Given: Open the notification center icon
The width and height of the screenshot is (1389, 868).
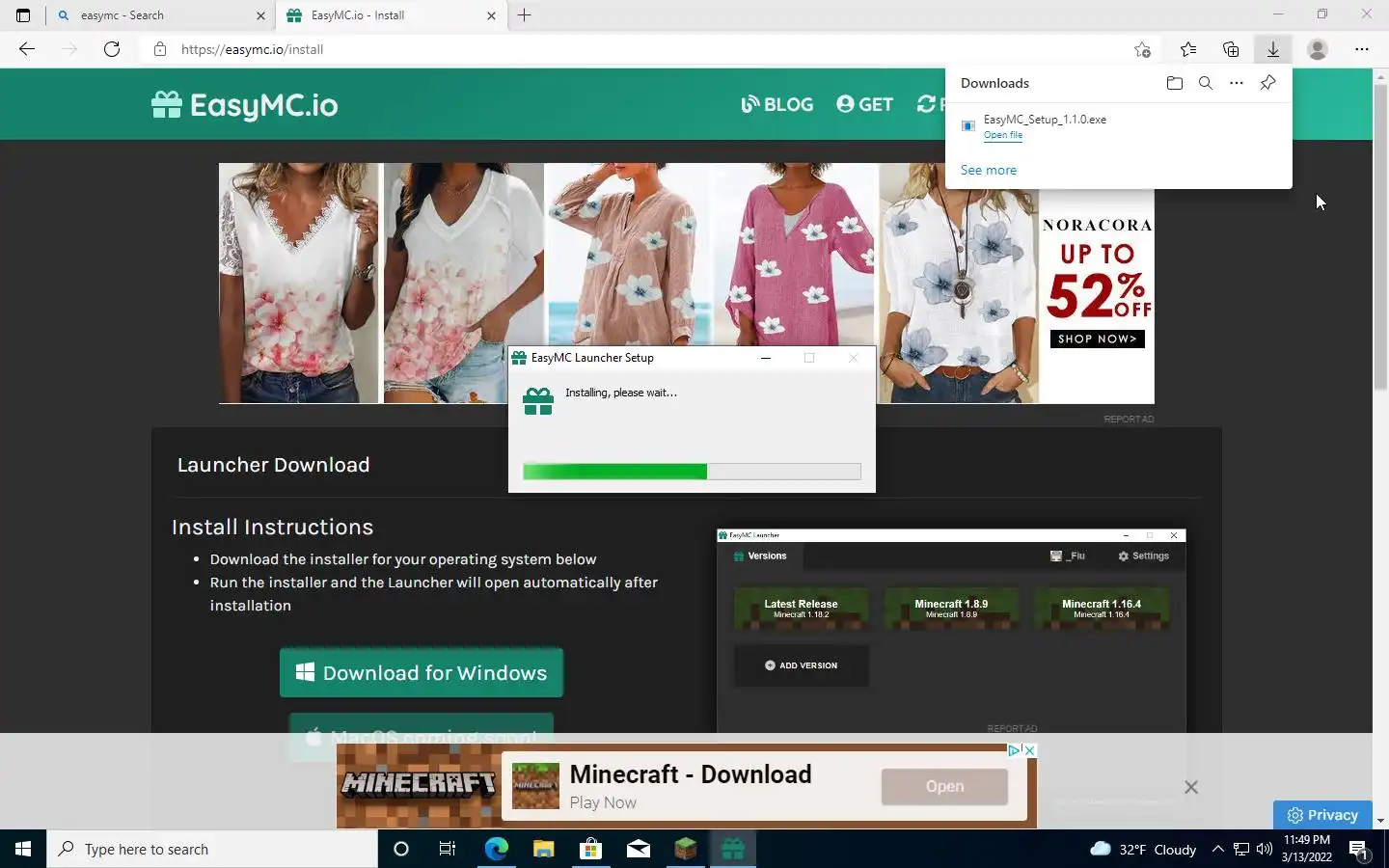Looking at the screenshot, I should point(1359,850).
